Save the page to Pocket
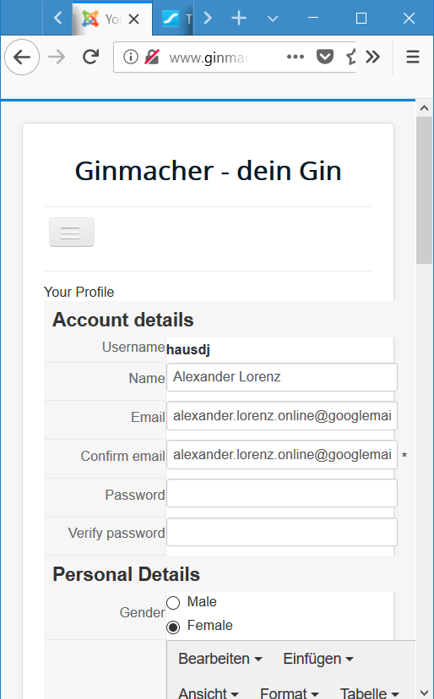 coord(325,57)
